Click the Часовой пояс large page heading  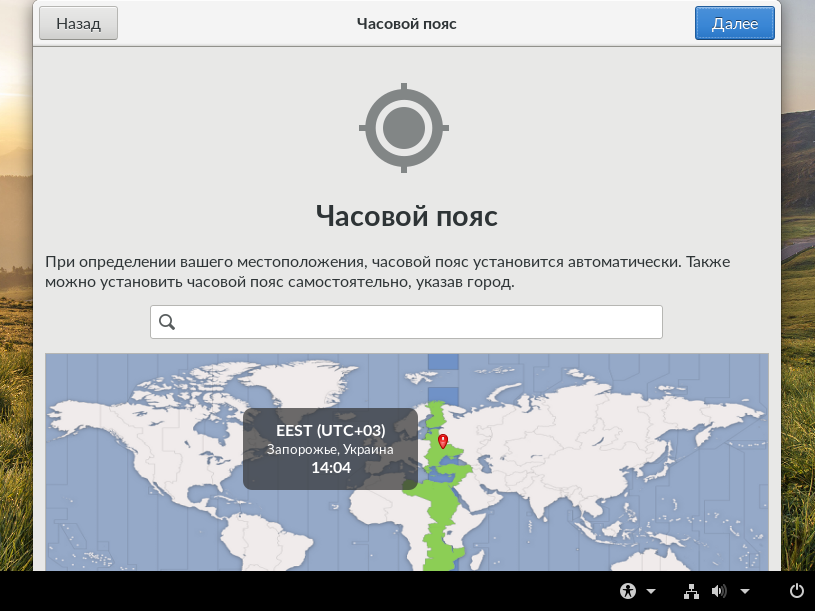pos(406,216)
